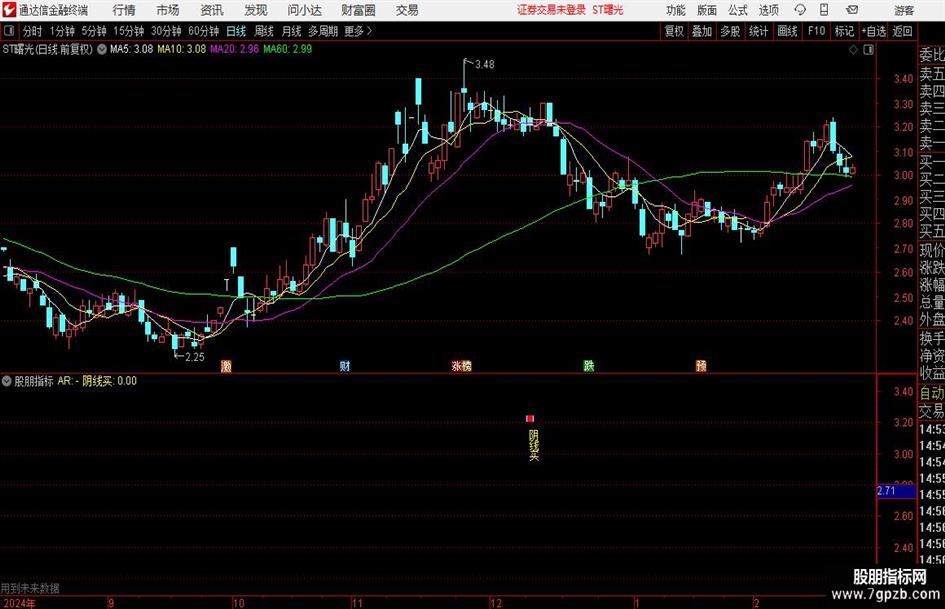Click the MA60: 2.99 indicator label

point(287,49)
